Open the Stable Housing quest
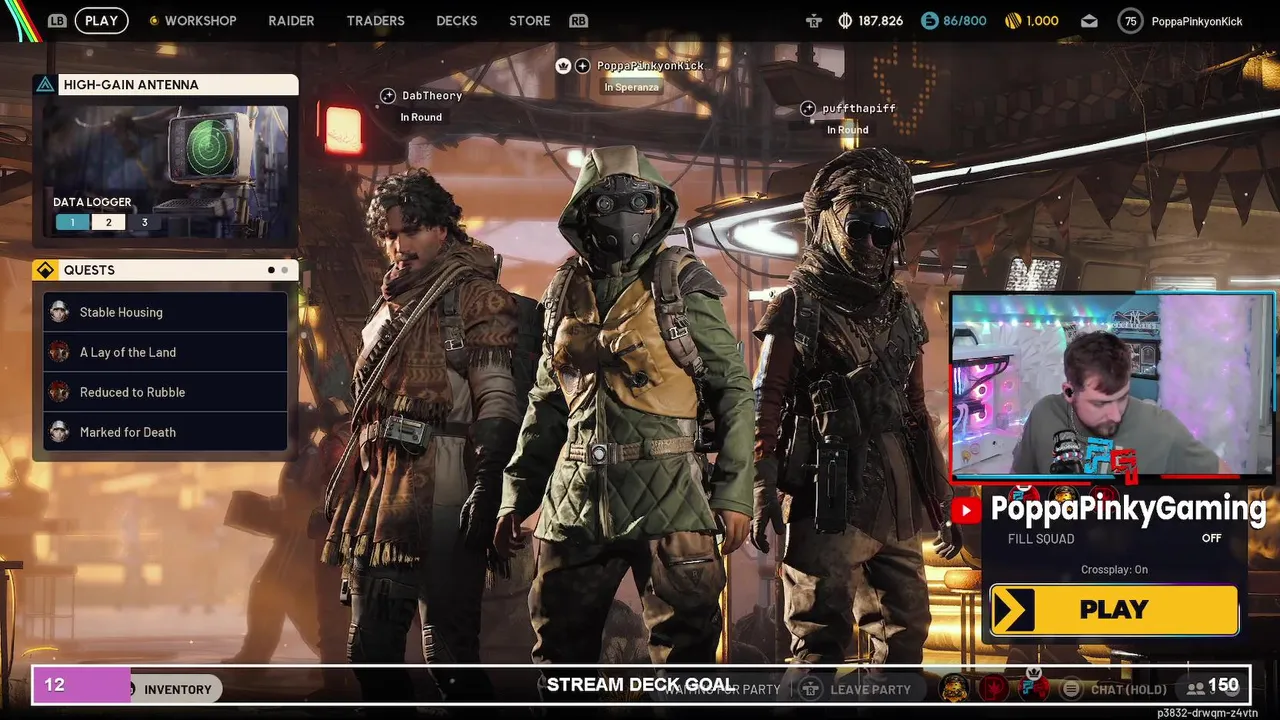This screenshot has height=720, width=1280. [x=165, y=312]
